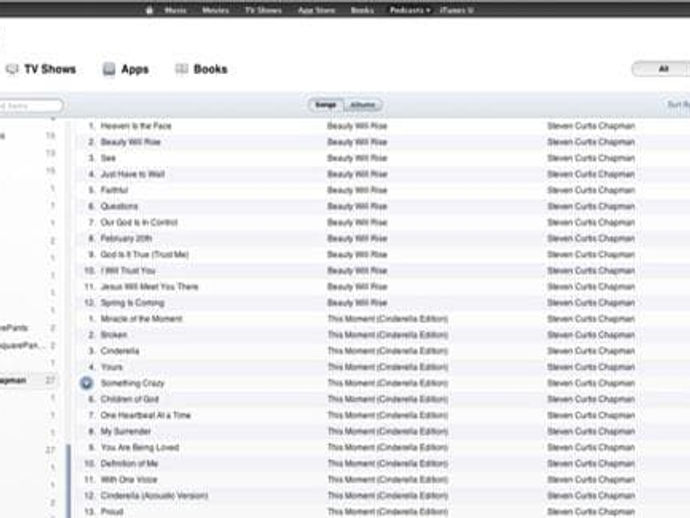
Task: Select the song Cinderella (Acoustic Version)
Action: click(154, 496)
